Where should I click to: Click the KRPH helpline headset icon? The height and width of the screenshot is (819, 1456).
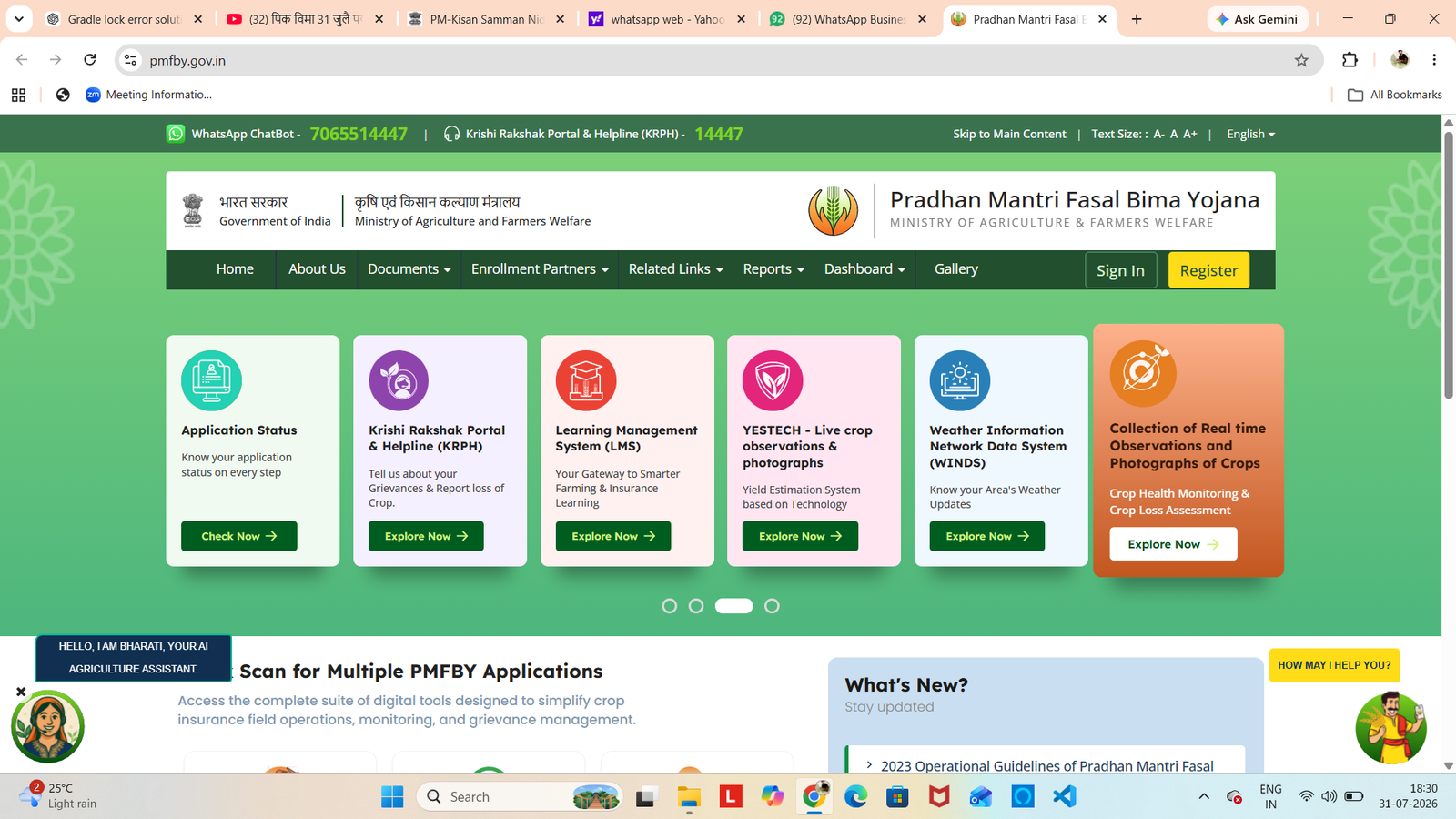click(x=451, y=134)
